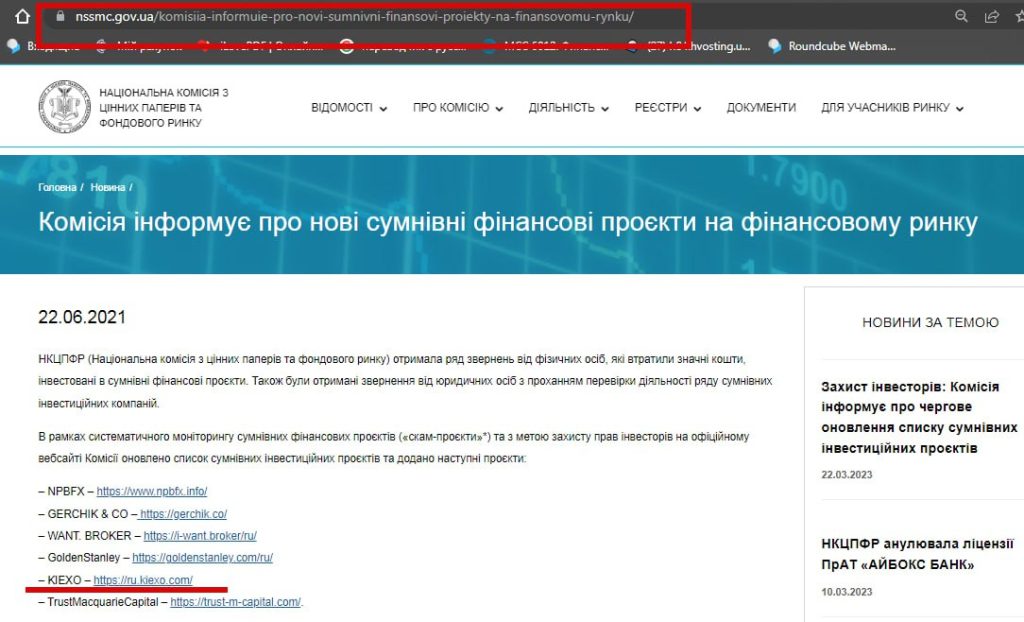Open news article about АЙБОКС БАНК licenses

pyautogui.click(x=917, y=554)
